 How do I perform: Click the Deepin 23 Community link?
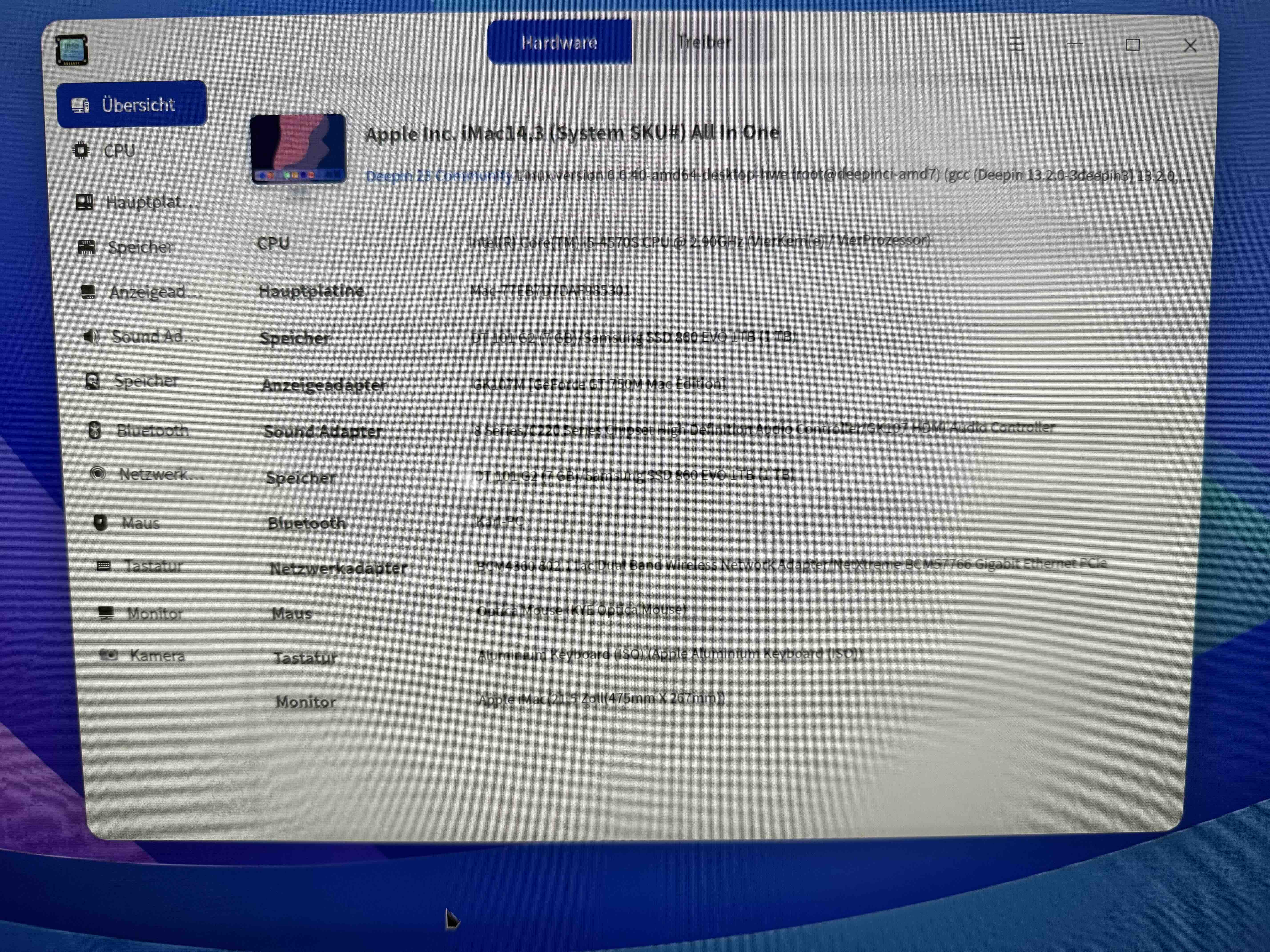point(439,176)
